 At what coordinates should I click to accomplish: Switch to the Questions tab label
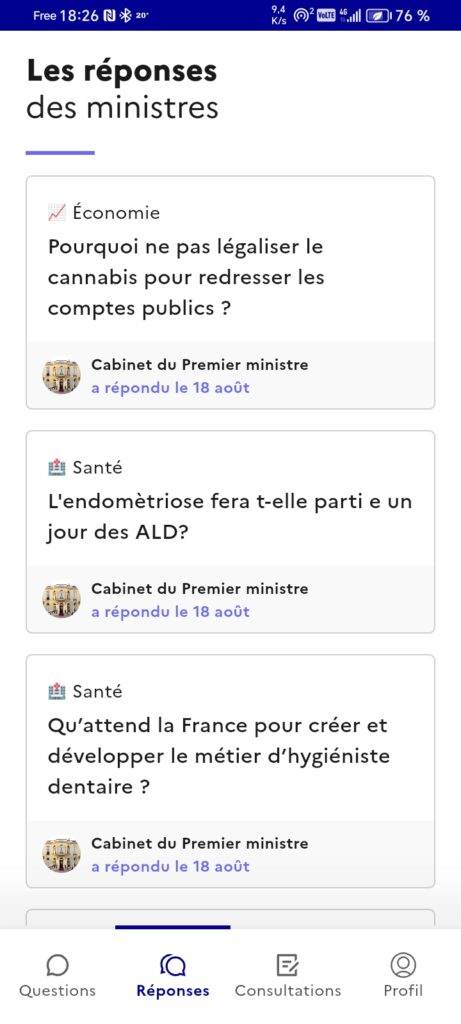tap(57, 991)
